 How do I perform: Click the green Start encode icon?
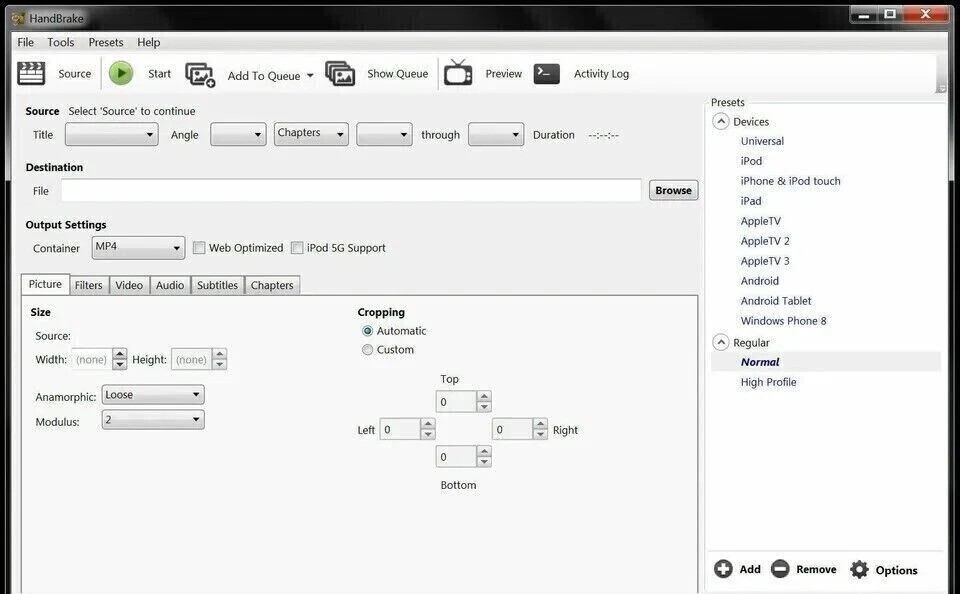(x=120, y=73)
